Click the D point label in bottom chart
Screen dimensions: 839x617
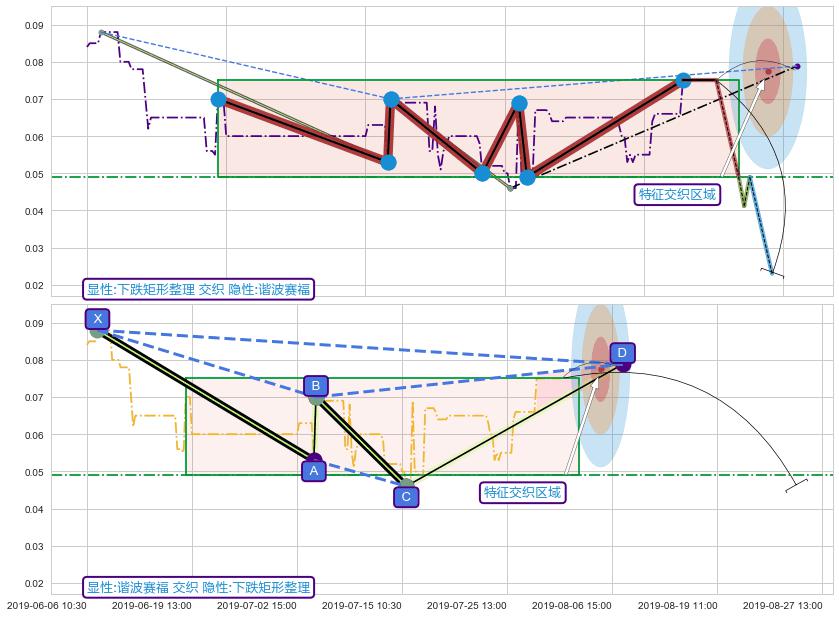click(621, 353)
